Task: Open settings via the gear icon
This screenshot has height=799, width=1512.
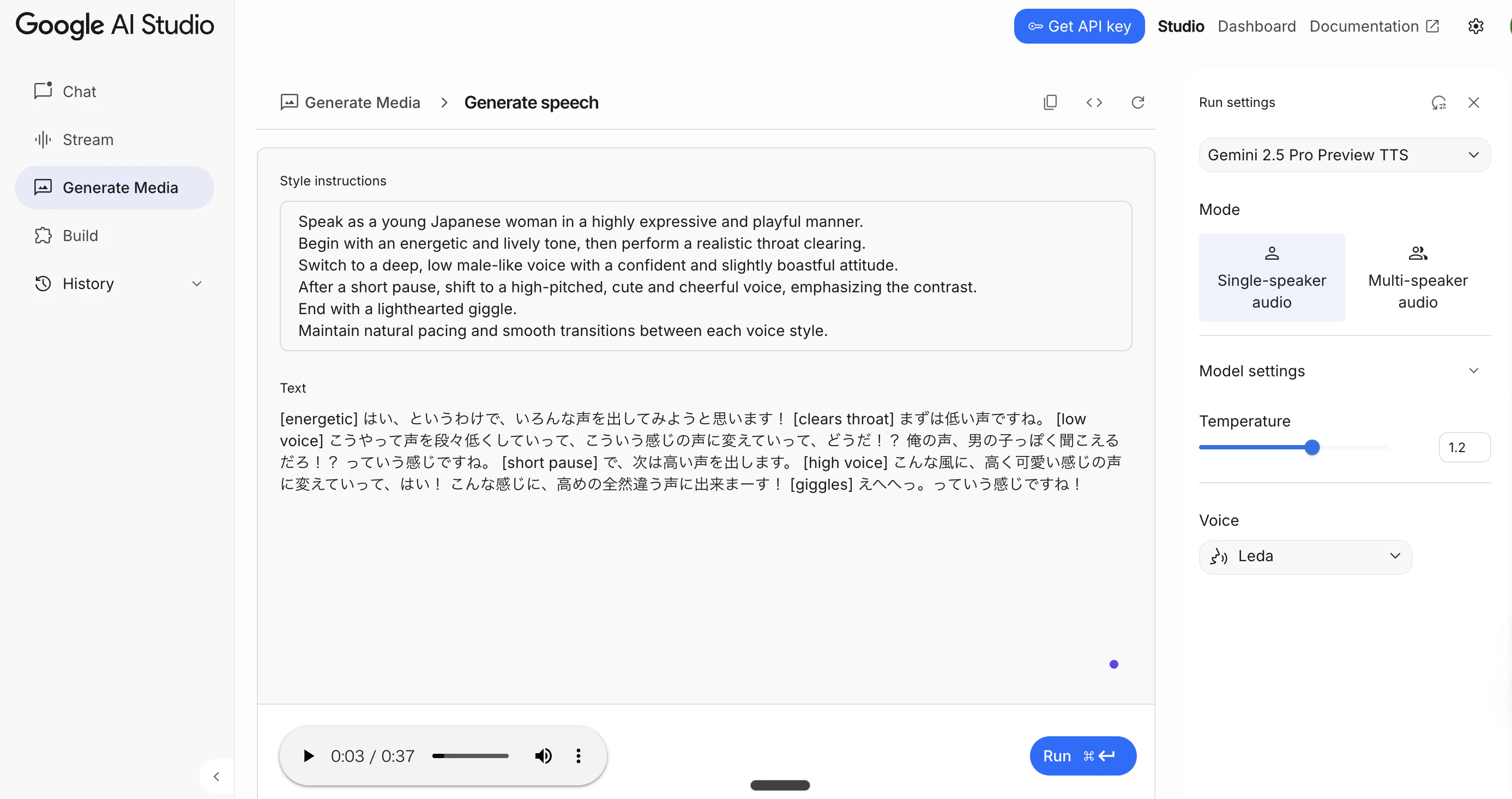Action: point(1475,26)
